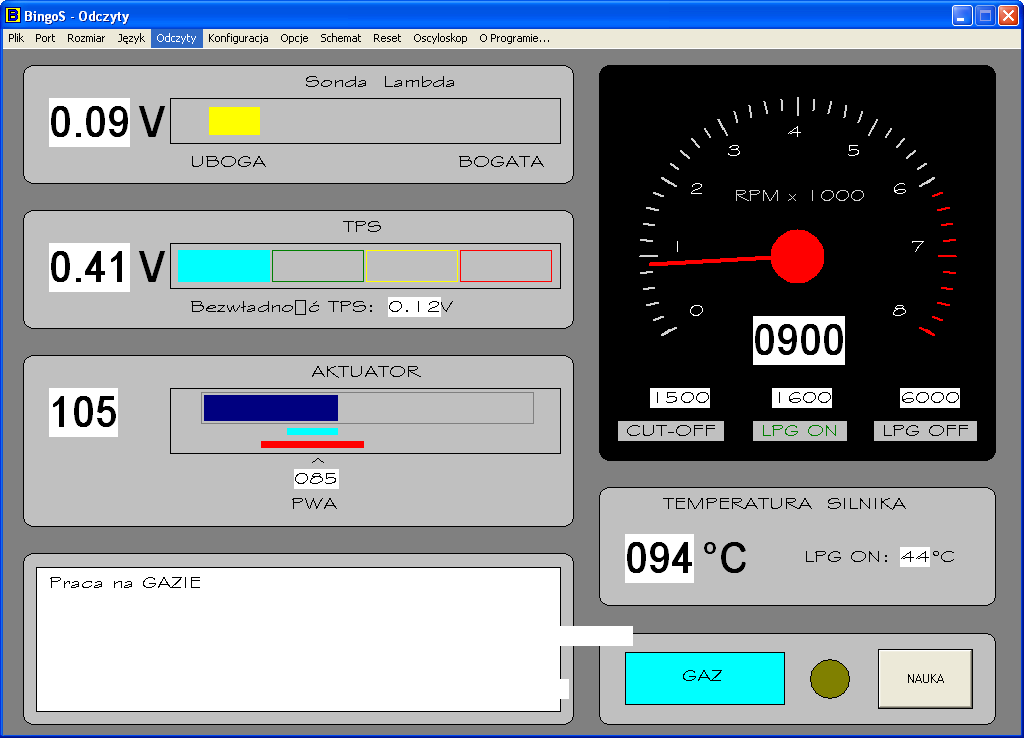Open the Konfiguracja menu
The width and height of the screenshot is (1024, 738).
pyautogui.click(x=238, y=38)
